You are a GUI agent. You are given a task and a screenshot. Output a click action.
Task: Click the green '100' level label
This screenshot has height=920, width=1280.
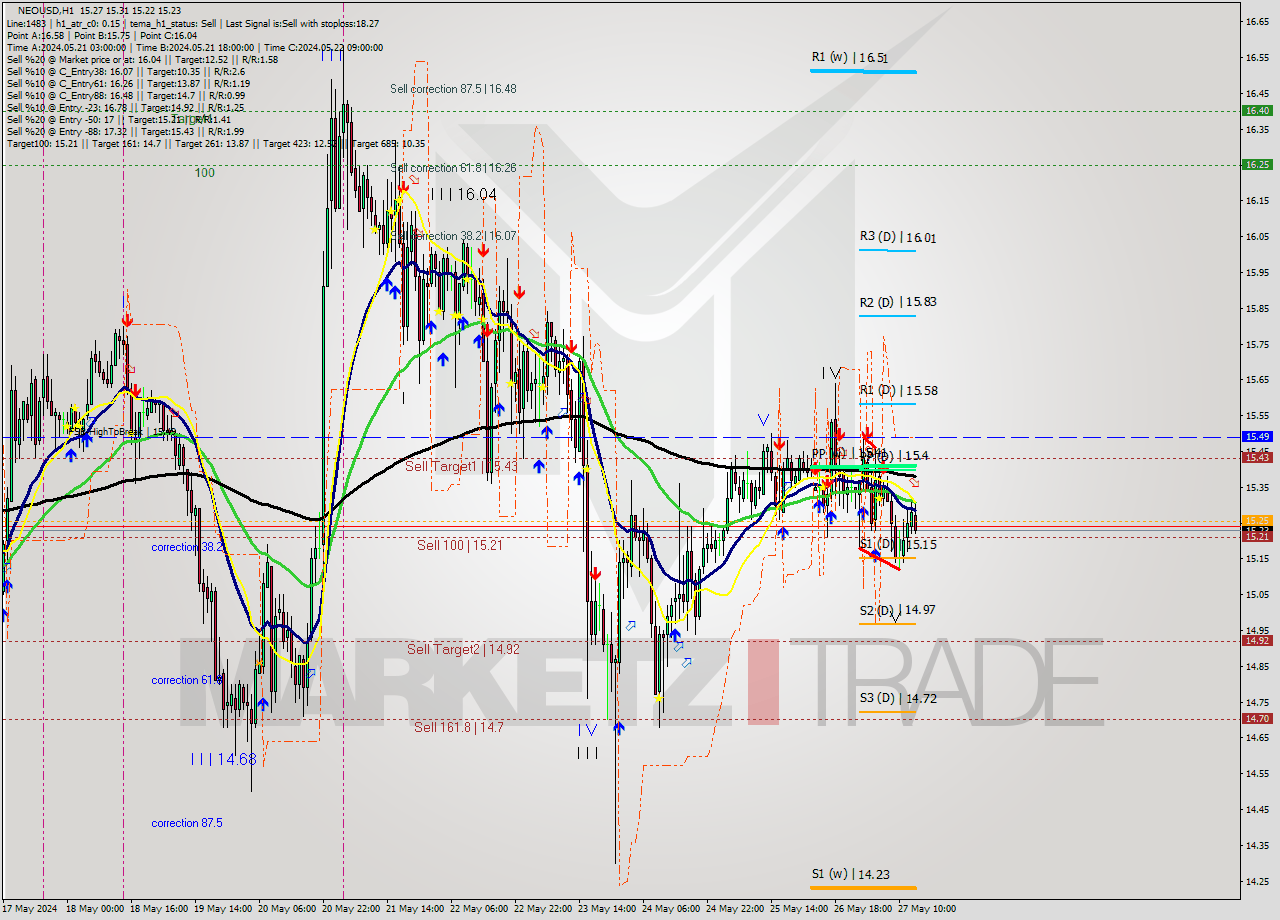pos(204,173)
